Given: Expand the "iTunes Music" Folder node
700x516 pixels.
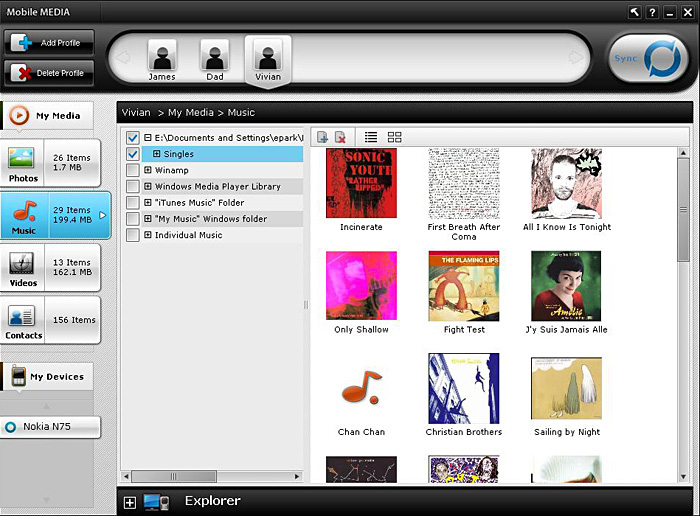Looking at the screenshot, I should [x=148, y=202].
